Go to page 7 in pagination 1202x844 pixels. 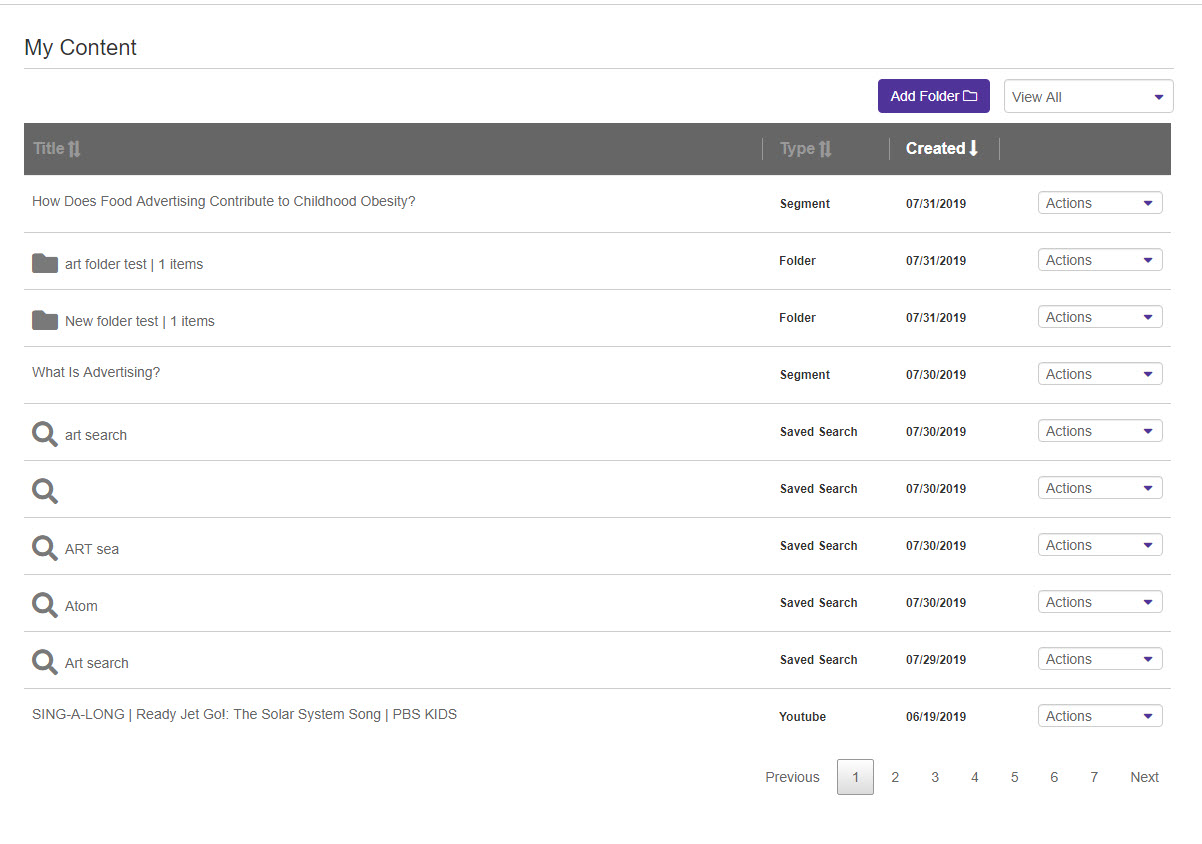click(1094, 777)
